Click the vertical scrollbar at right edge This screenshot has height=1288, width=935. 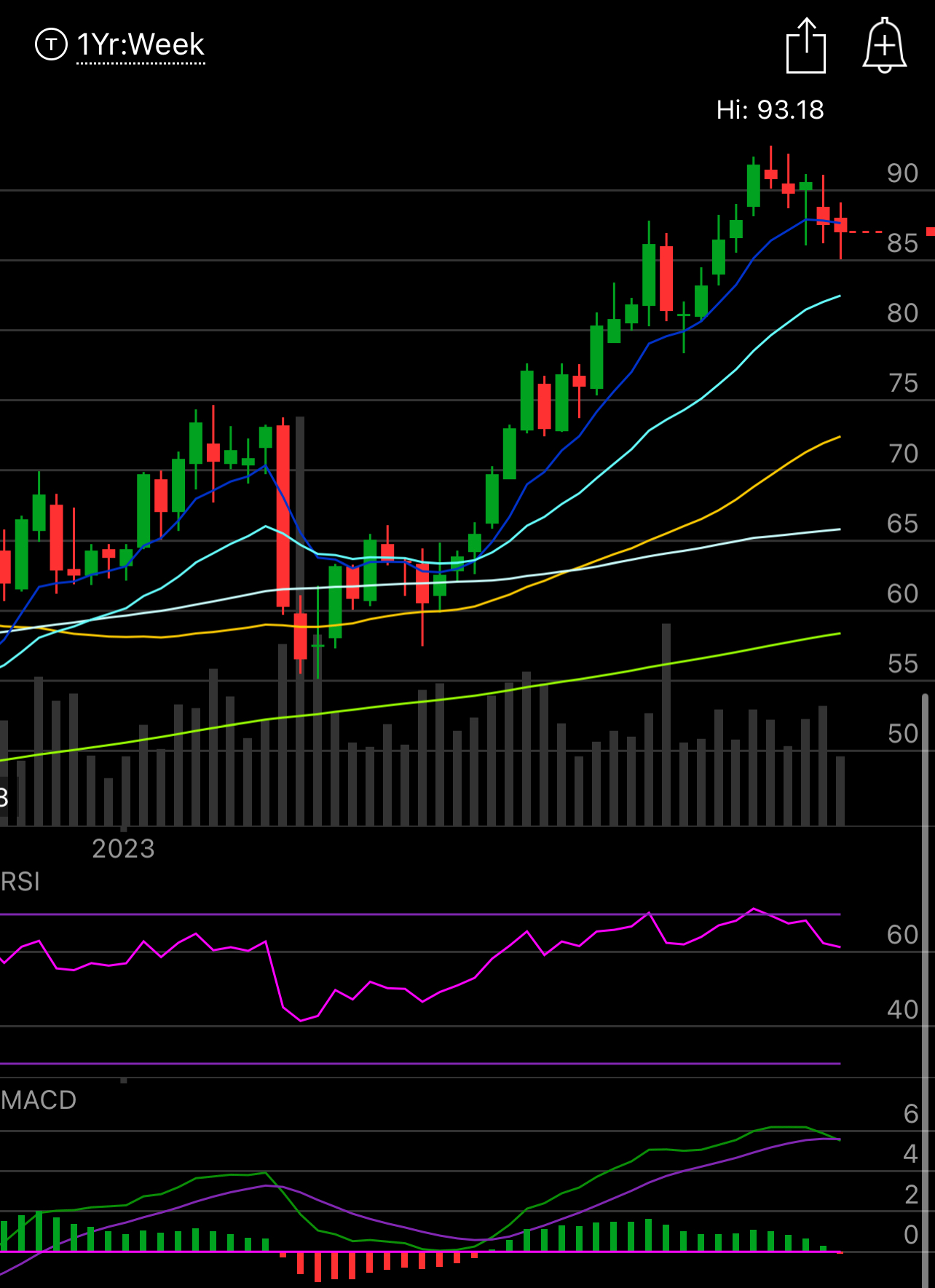click(x=926, y=990)
